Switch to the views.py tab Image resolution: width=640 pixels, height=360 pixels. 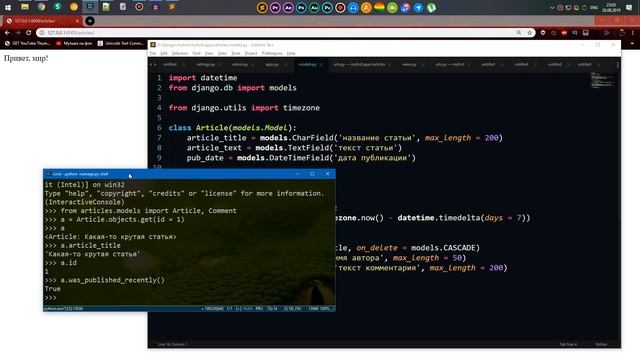[x=409, y=64]
